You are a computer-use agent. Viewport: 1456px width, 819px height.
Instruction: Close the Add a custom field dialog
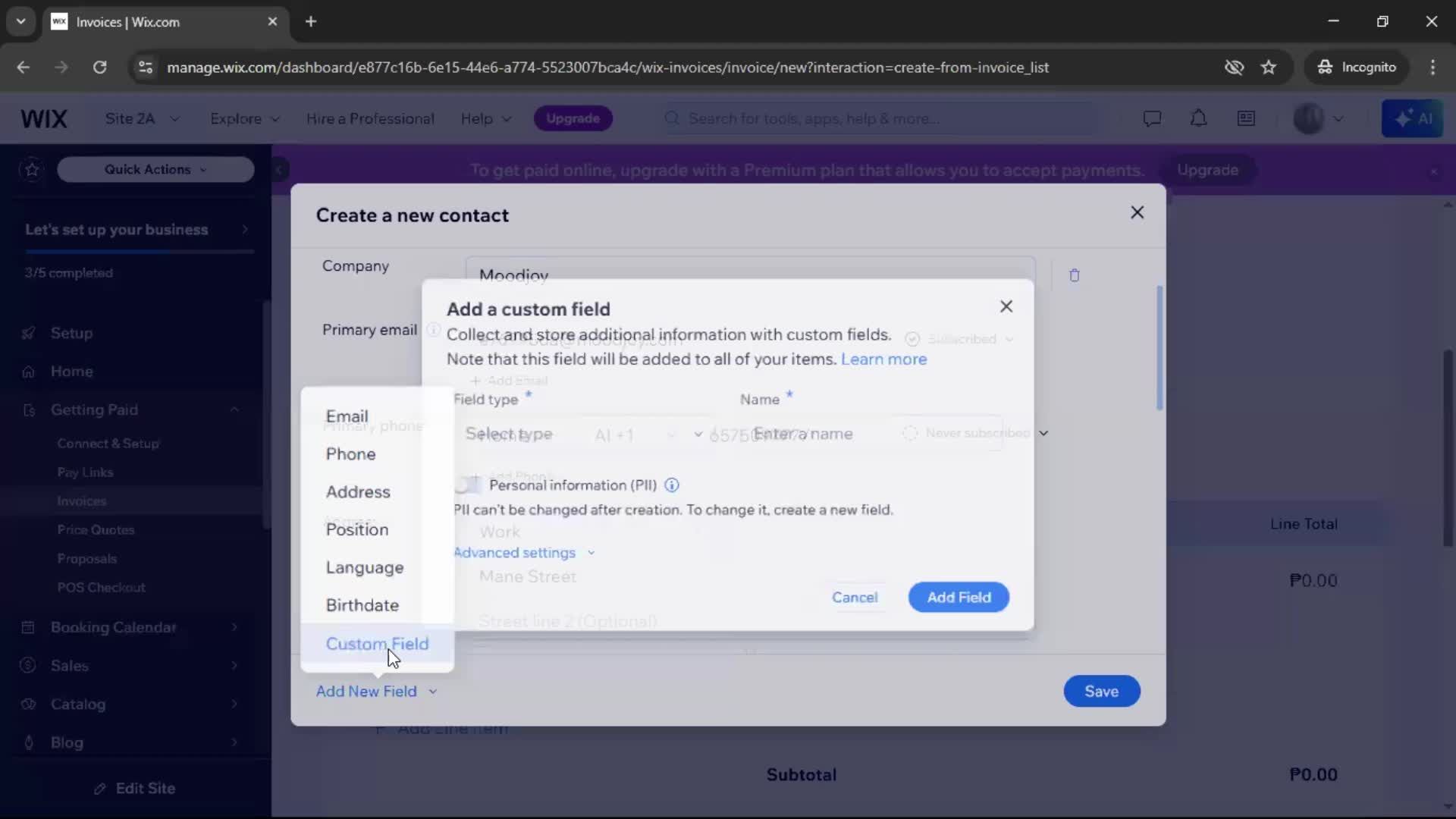pyautogui.click(x=1006, y=306)
